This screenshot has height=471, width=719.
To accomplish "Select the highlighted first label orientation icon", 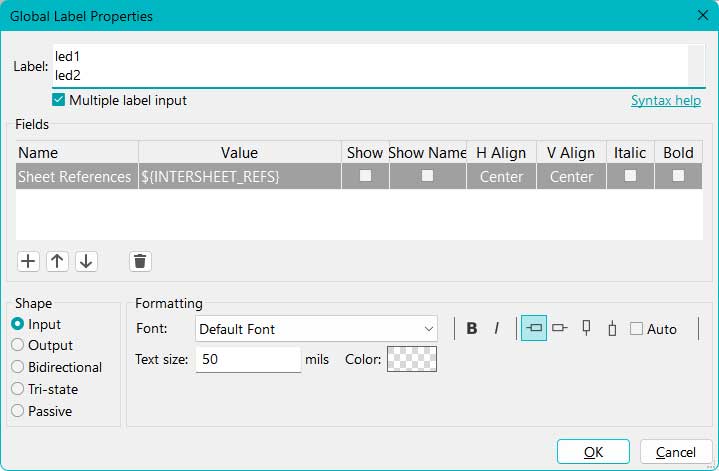I will pyautogui.click(x=534, y=328).
